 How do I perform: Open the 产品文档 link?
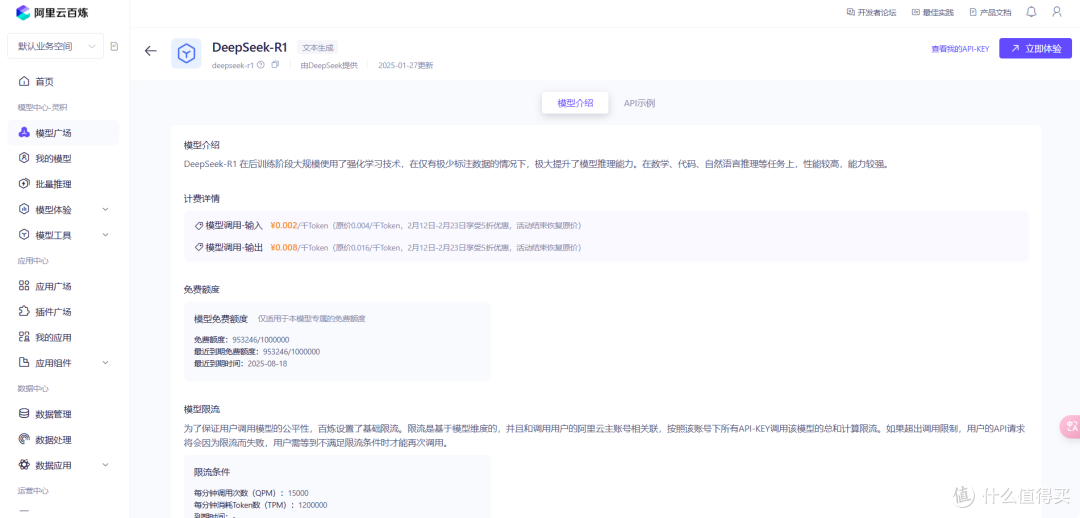(x=990, y=12)
